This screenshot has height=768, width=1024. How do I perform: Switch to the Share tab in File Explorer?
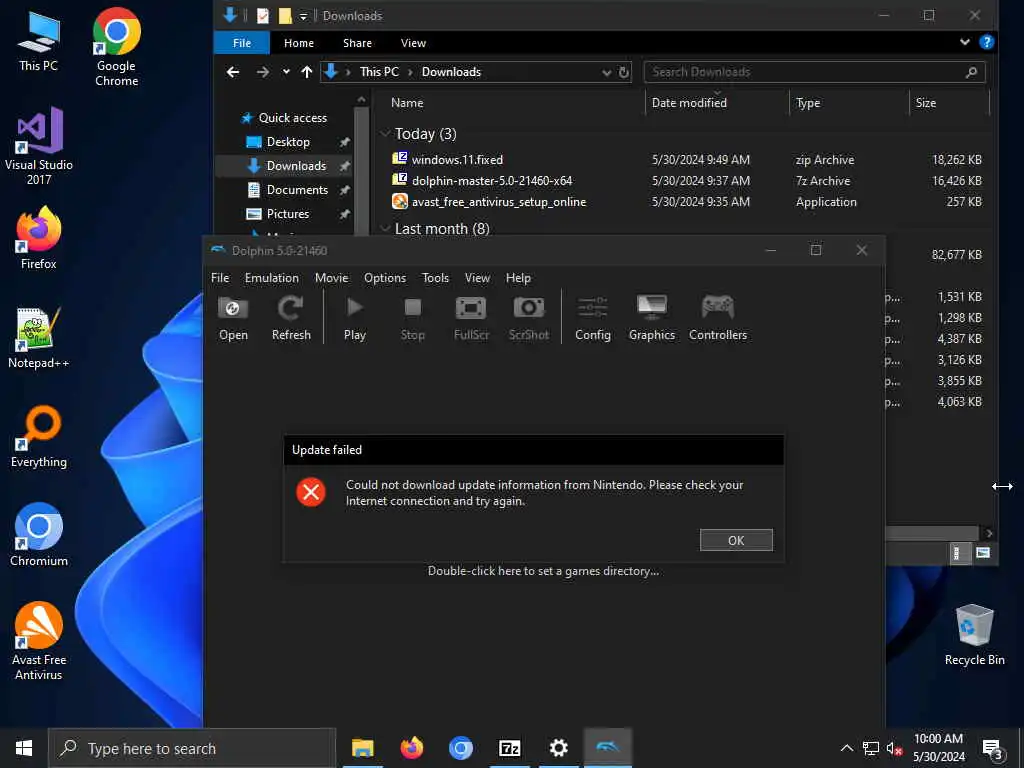click(x=357, y=43)
